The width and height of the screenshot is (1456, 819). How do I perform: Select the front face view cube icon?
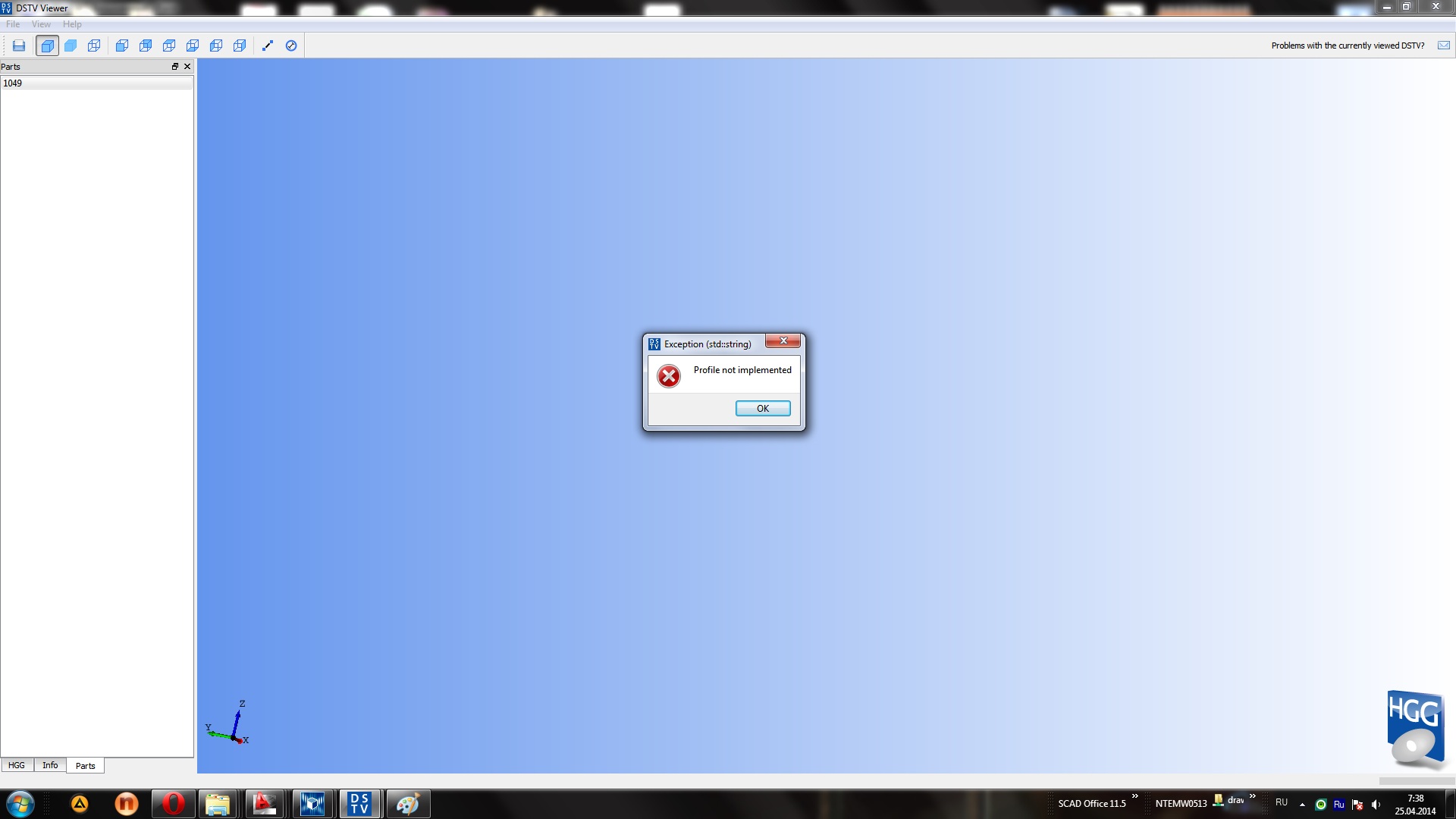(122, 45)
